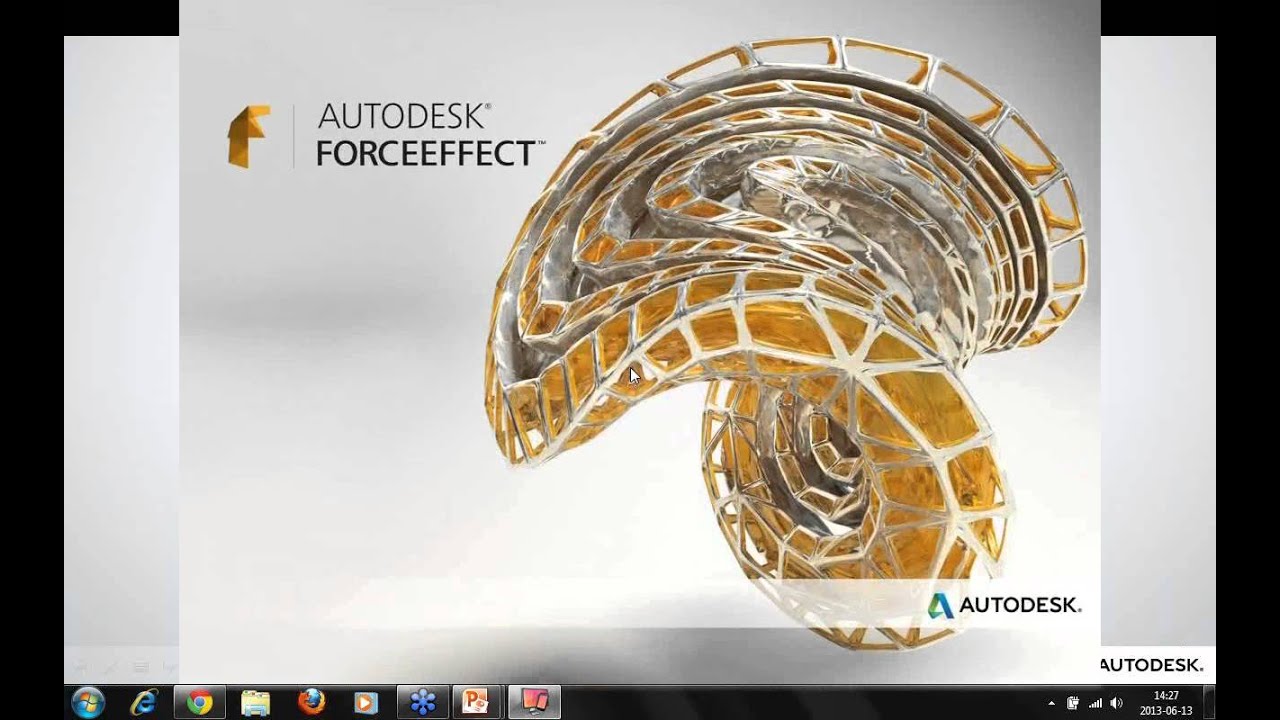Launch Internet Explorer from the taskbar
The width and height of the screenshot is (1280, 720).
pos(144,702)
